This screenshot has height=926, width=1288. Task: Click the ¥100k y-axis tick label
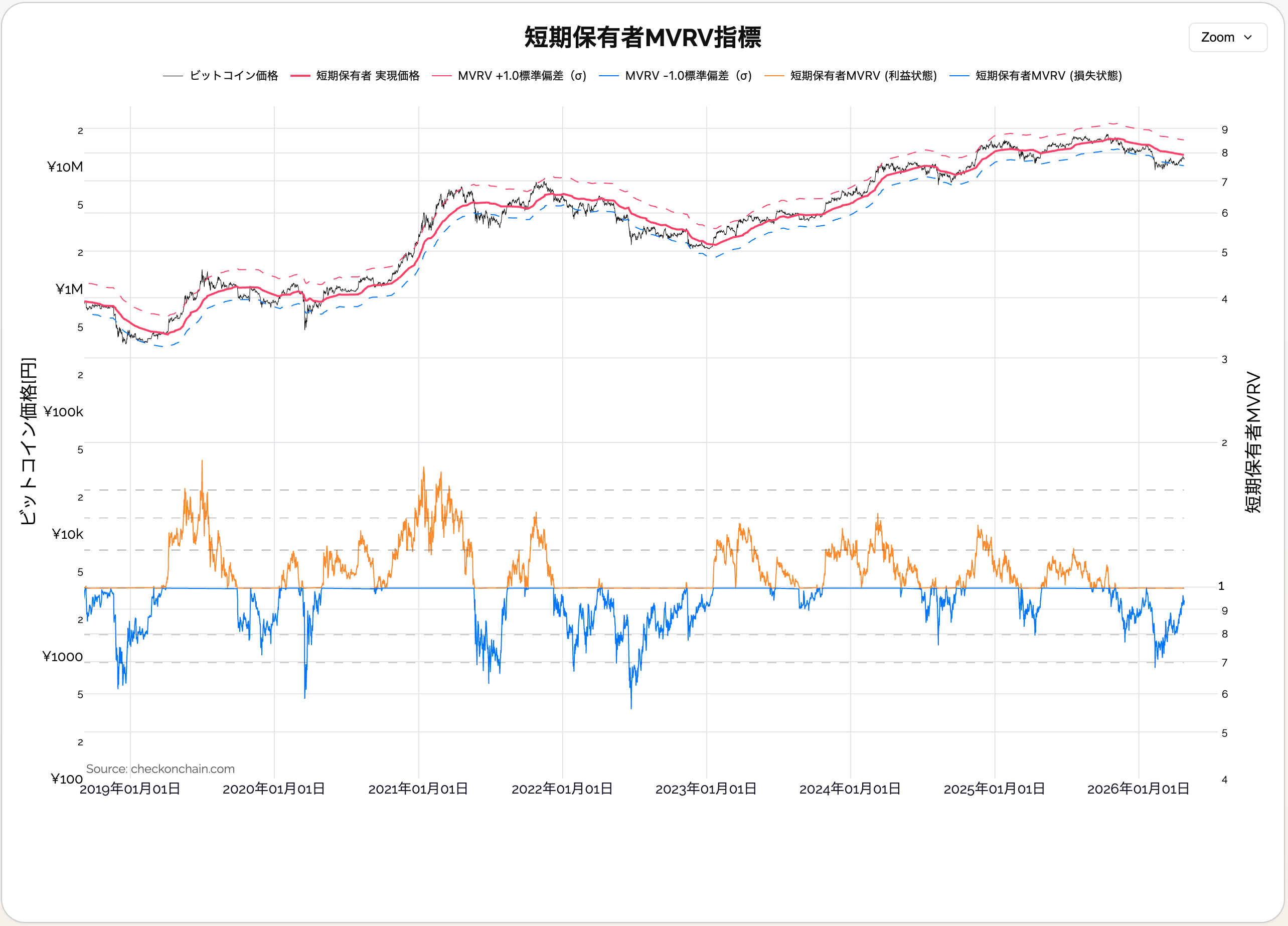click(x=63, y=412)
